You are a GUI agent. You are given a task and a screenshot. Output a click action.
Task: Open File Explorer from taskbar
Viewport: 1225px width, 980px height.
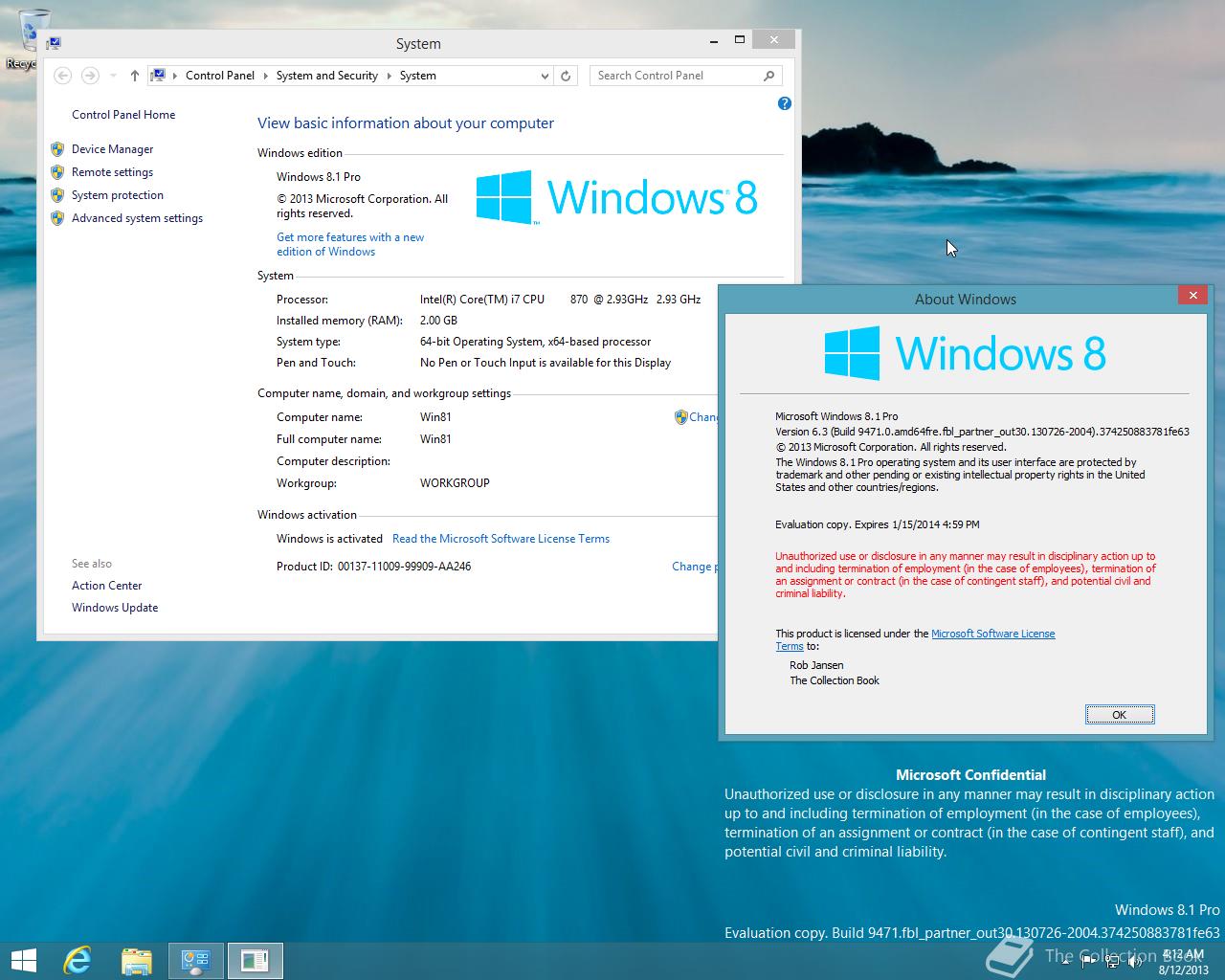point(137,961)
